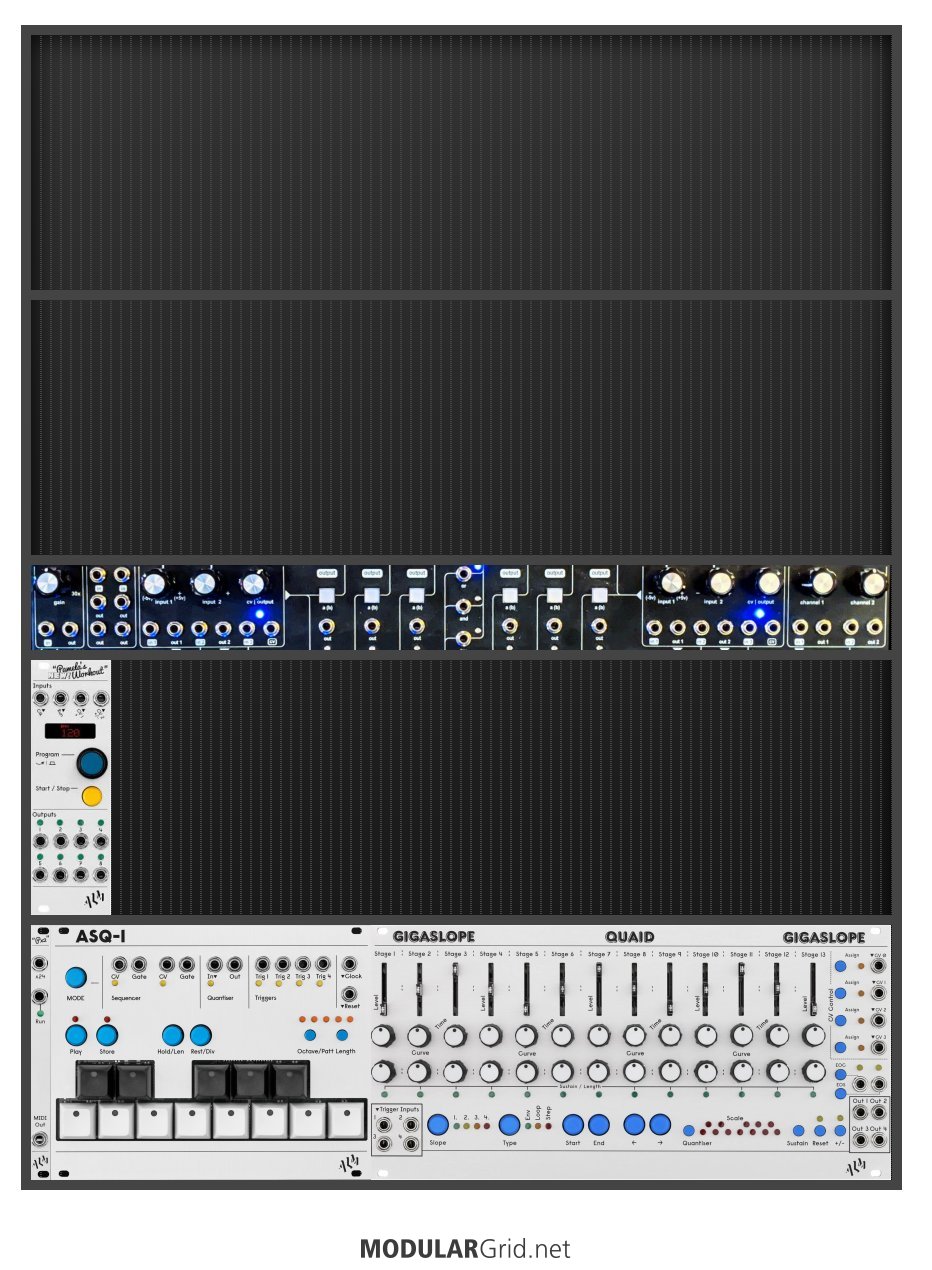Click the EOC button on Gigaslope
932x1270 pixels.
840,1075
